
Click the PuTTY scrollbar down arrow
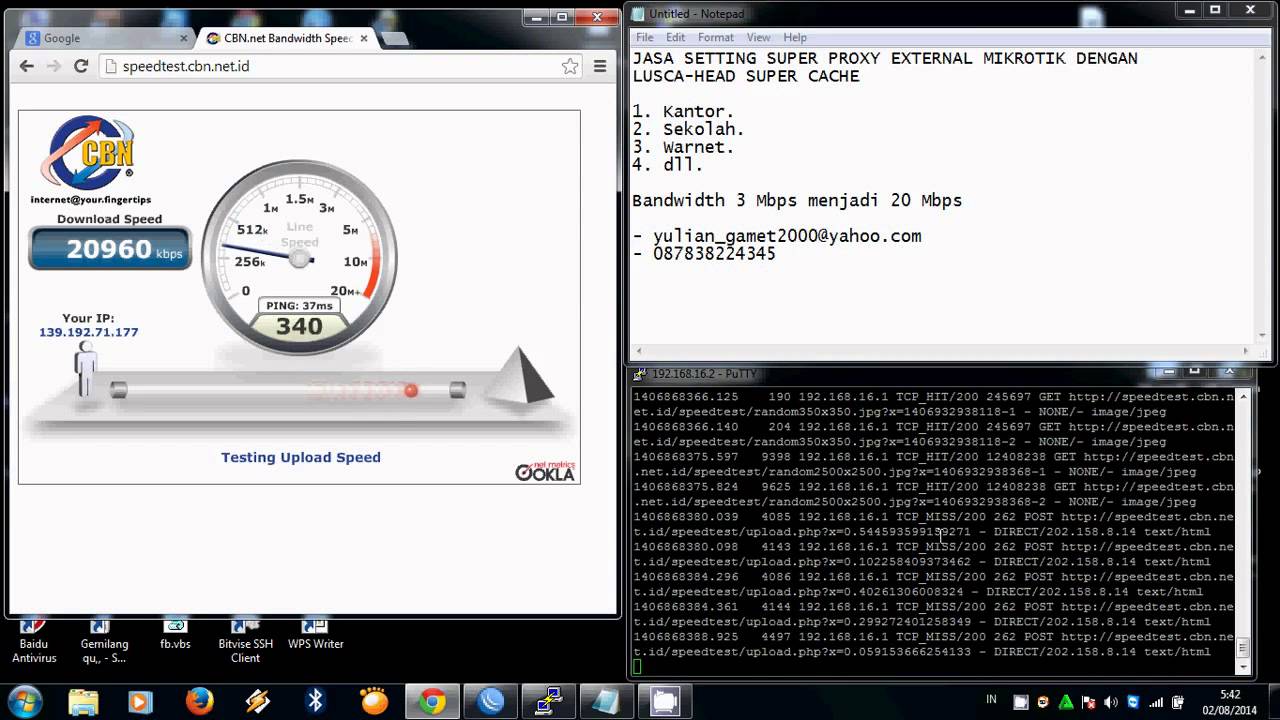point(1243,666)
